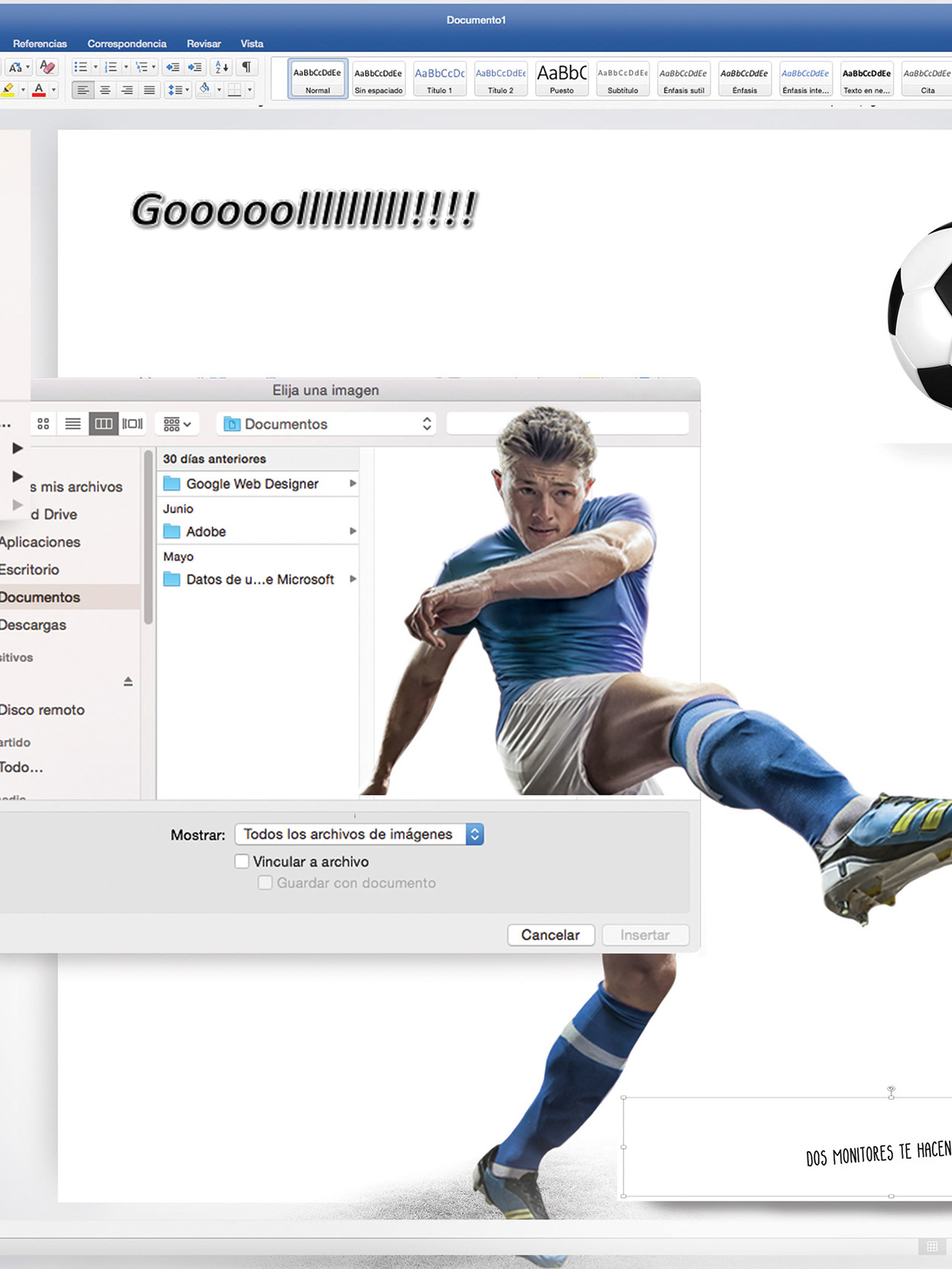Image resolution: width=952 pixels, height=1269 pixels.
Task: Open the font color dropdown arrow
Action: pyautogui.click(x=54, y=90)
